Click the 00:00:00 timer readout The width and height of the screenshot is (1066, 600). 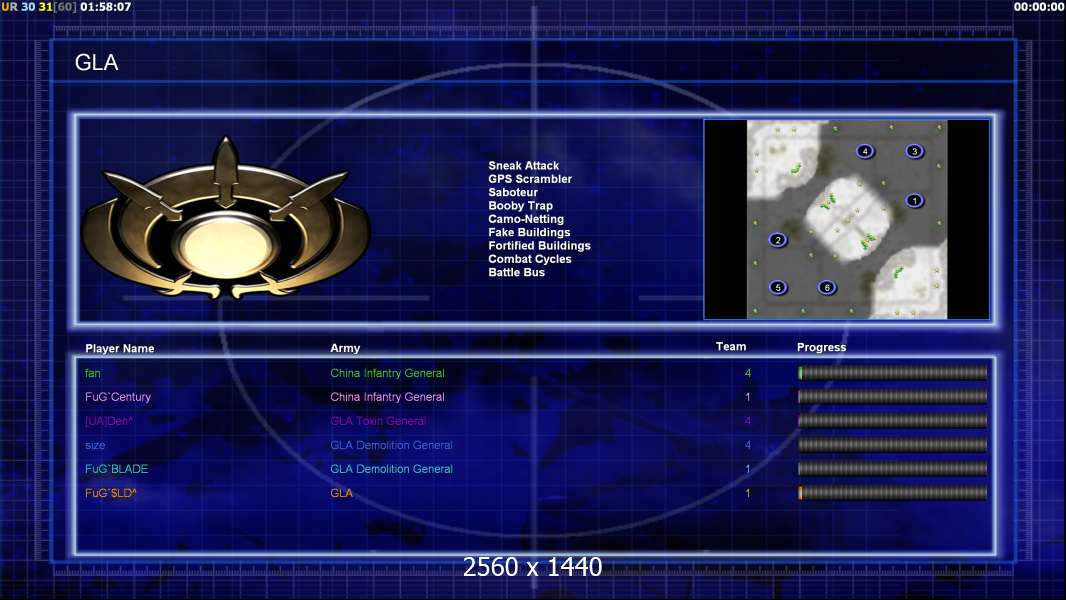[x=1038, y=7]
